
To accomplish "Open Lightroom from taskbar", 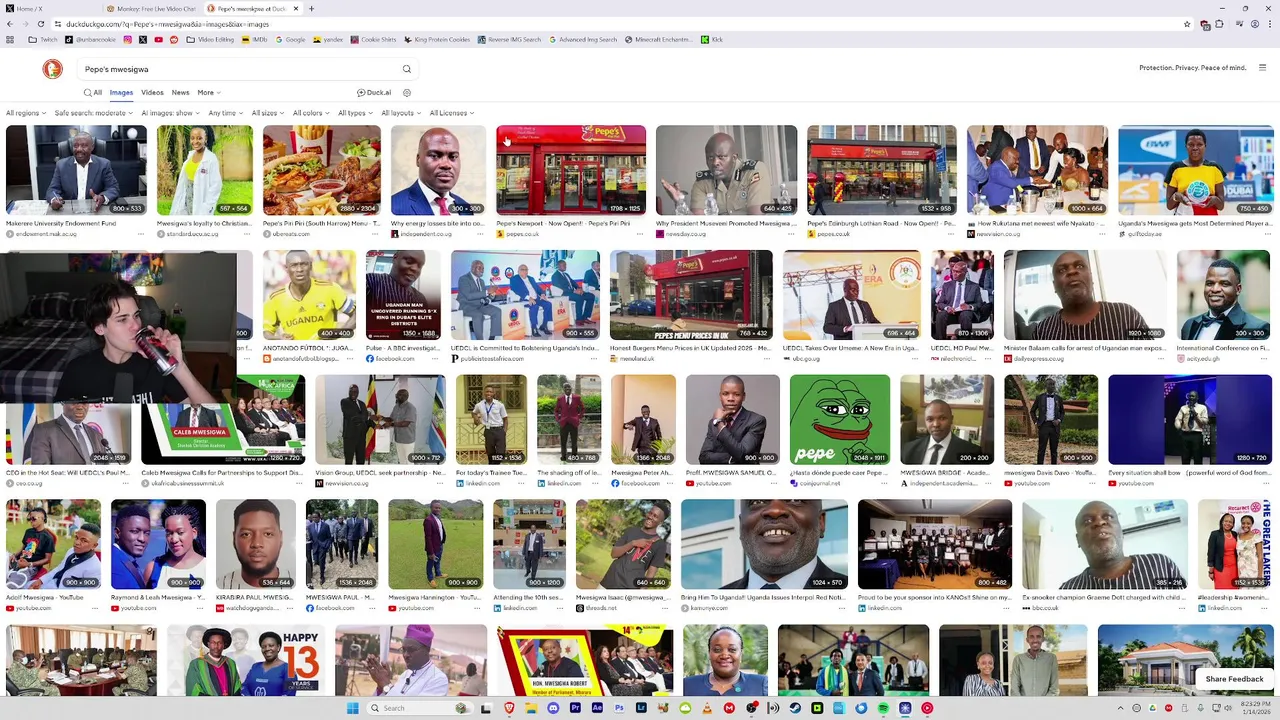I will tap(641, 708).
